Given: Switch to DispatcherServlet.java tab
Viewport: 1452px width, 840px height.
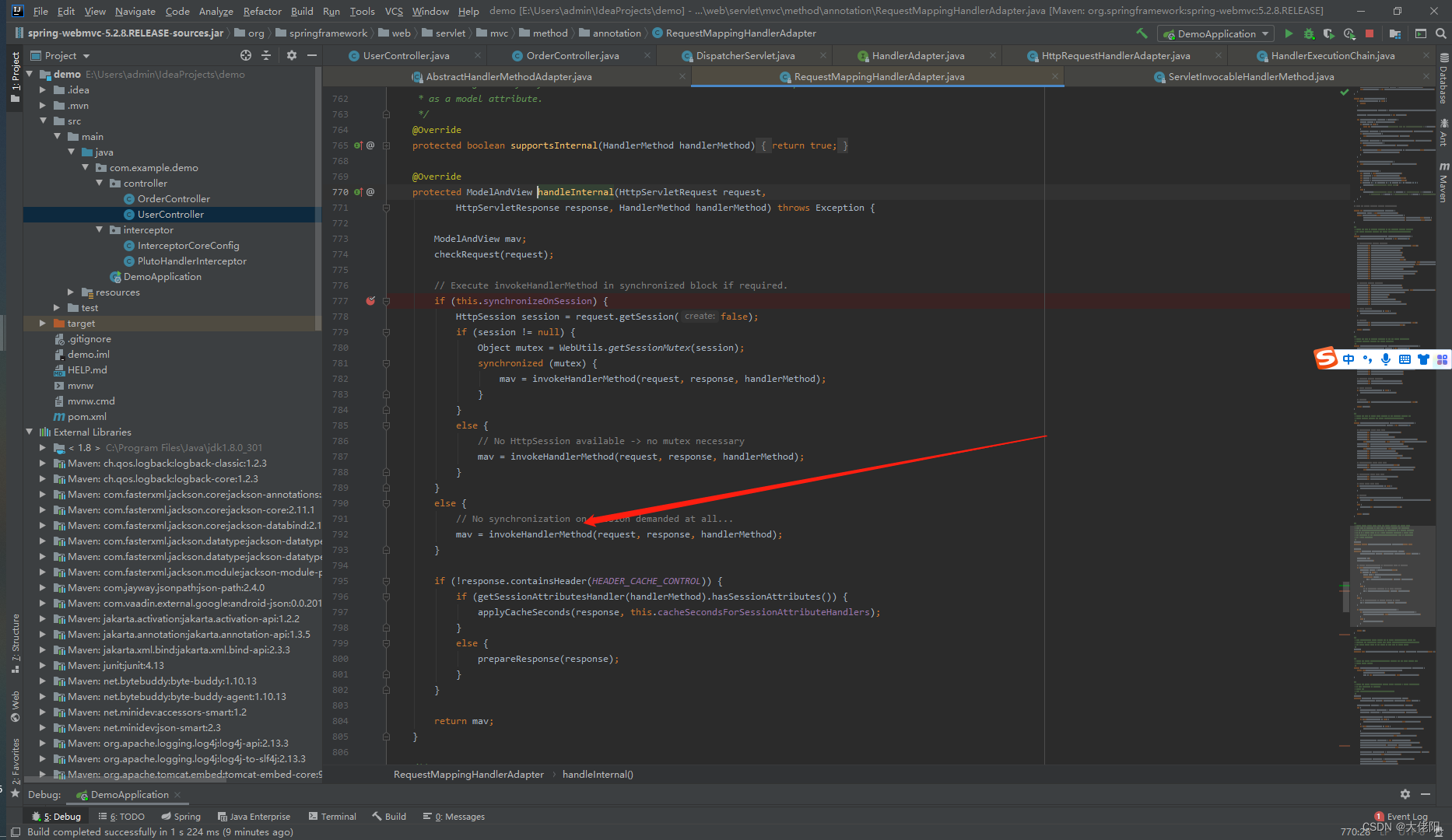Looking at the screenshot, I should [745, 55].
